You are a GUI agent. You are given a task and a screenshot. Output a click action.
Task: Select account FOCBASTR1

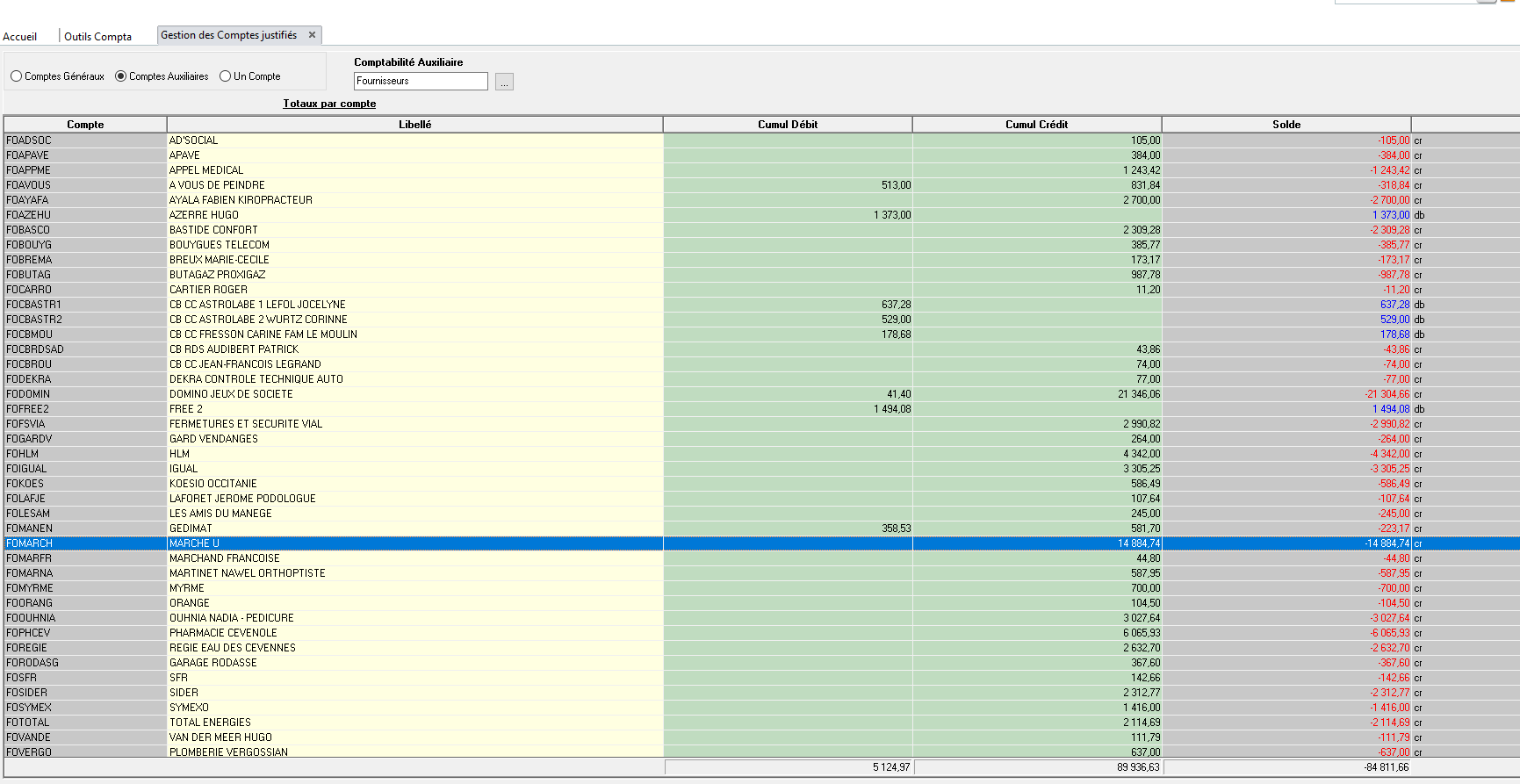85,305
